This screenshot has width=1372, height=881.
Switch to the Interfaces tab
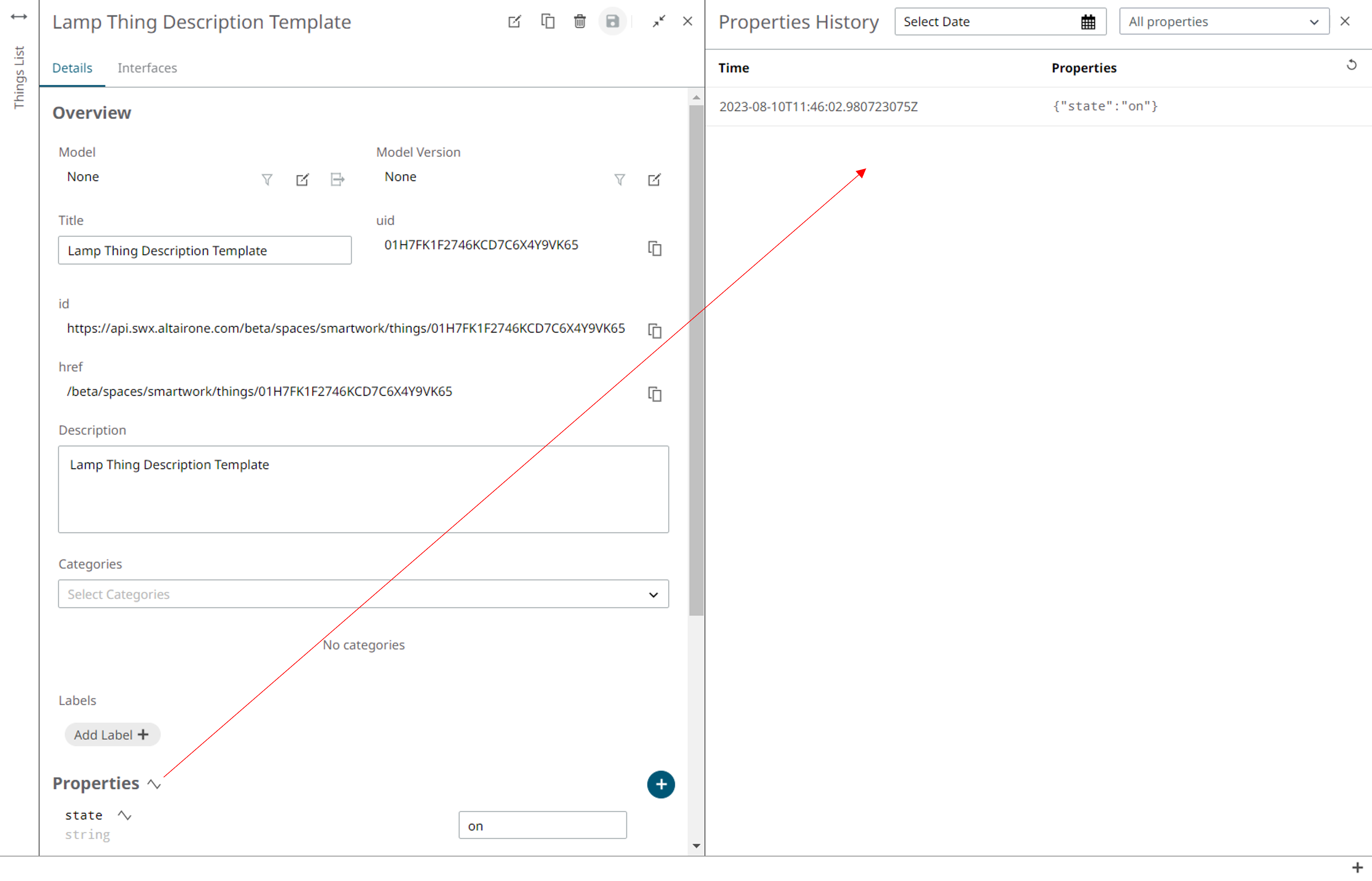click(147, 68)
